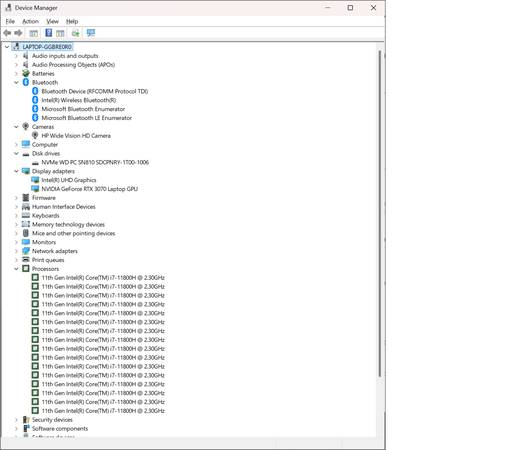Click the Firmware category icon
Image resolution: width=505 pixels, height=450 pixels.
[x=26, y=198]
